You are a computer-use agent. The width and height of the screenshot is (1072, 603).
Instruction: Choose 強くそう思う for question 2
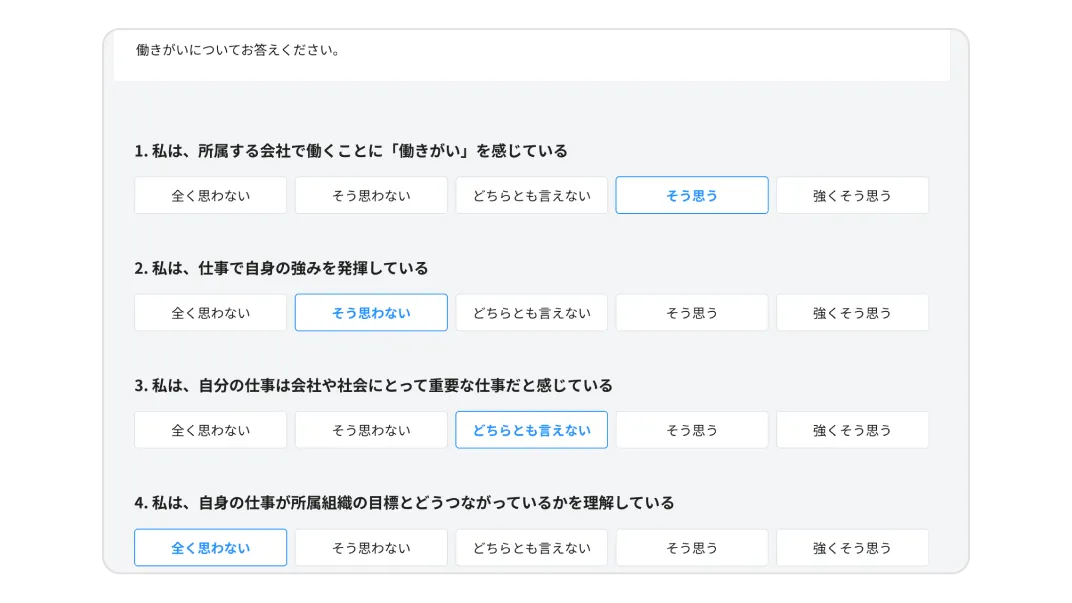pyautogui.click(x=852, y=312)
